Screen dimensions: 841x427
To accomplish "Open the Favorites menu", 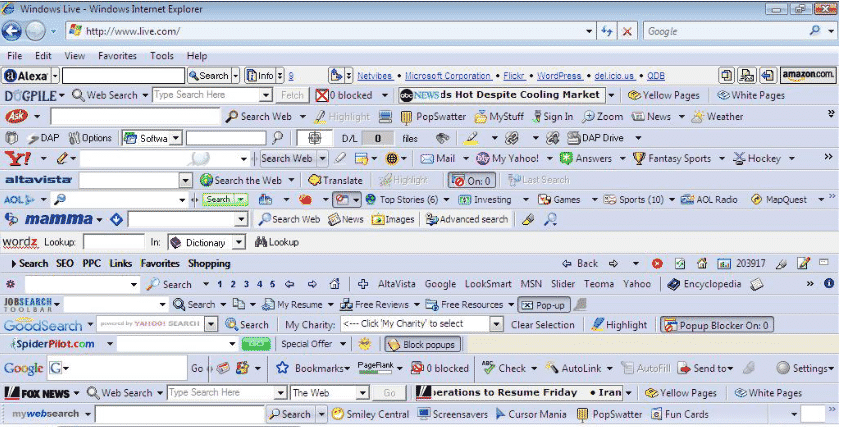I will (x=117, y=56).
